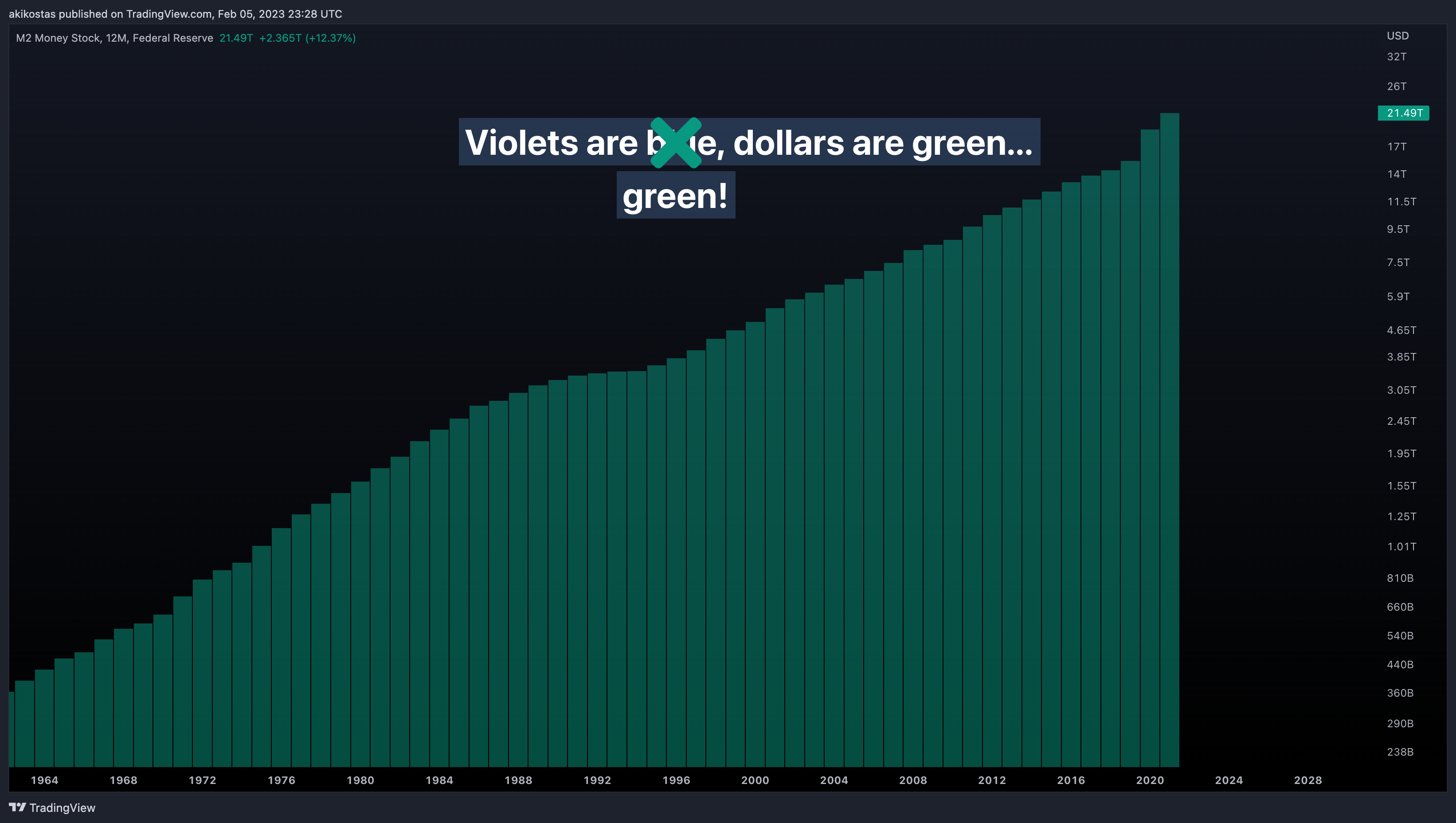Image resolution: width=1456 pixels, height=823 pixels.
Task: Click the 1980 time axis label
Action: tap(360, 780)
